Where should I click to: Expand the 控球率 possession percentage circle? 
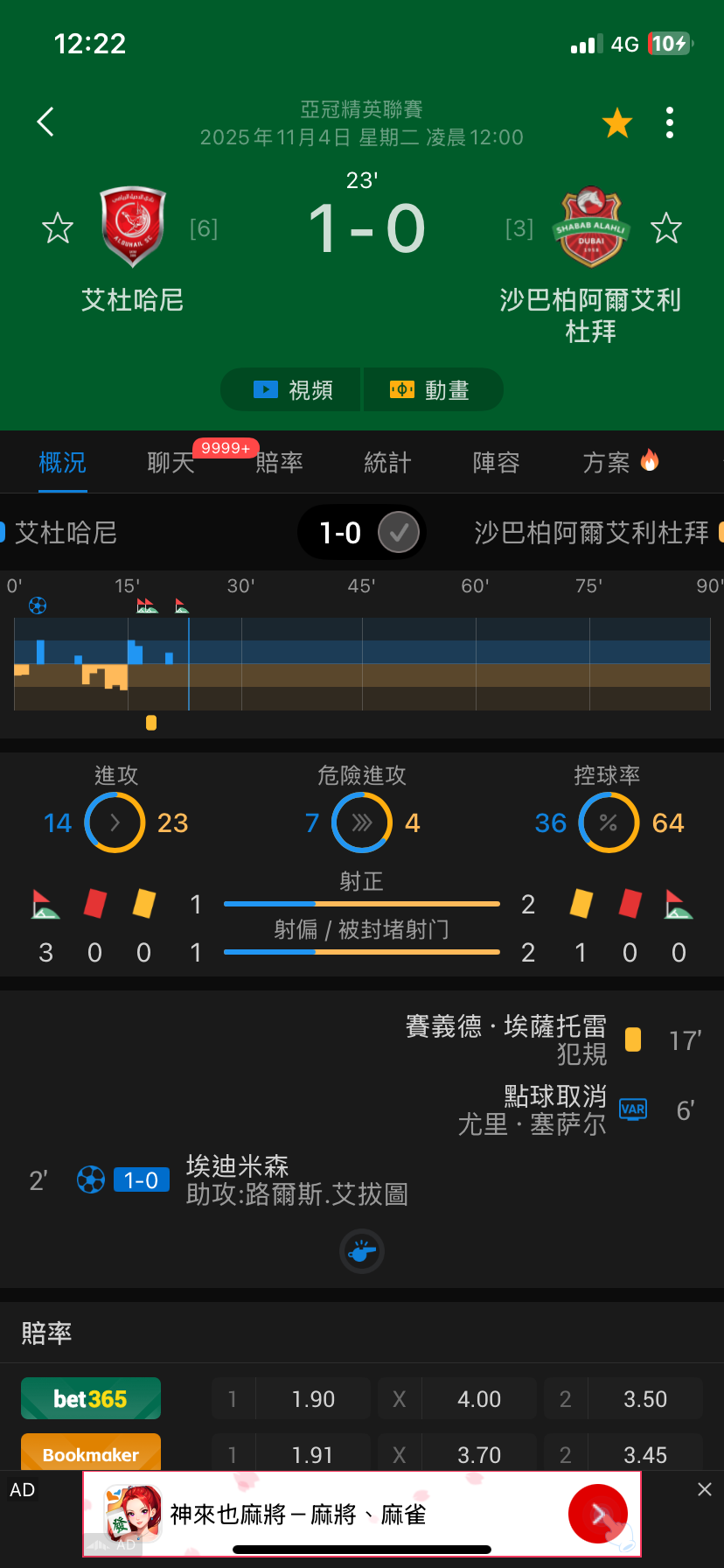pyautogui.click(x=609, y=822)
